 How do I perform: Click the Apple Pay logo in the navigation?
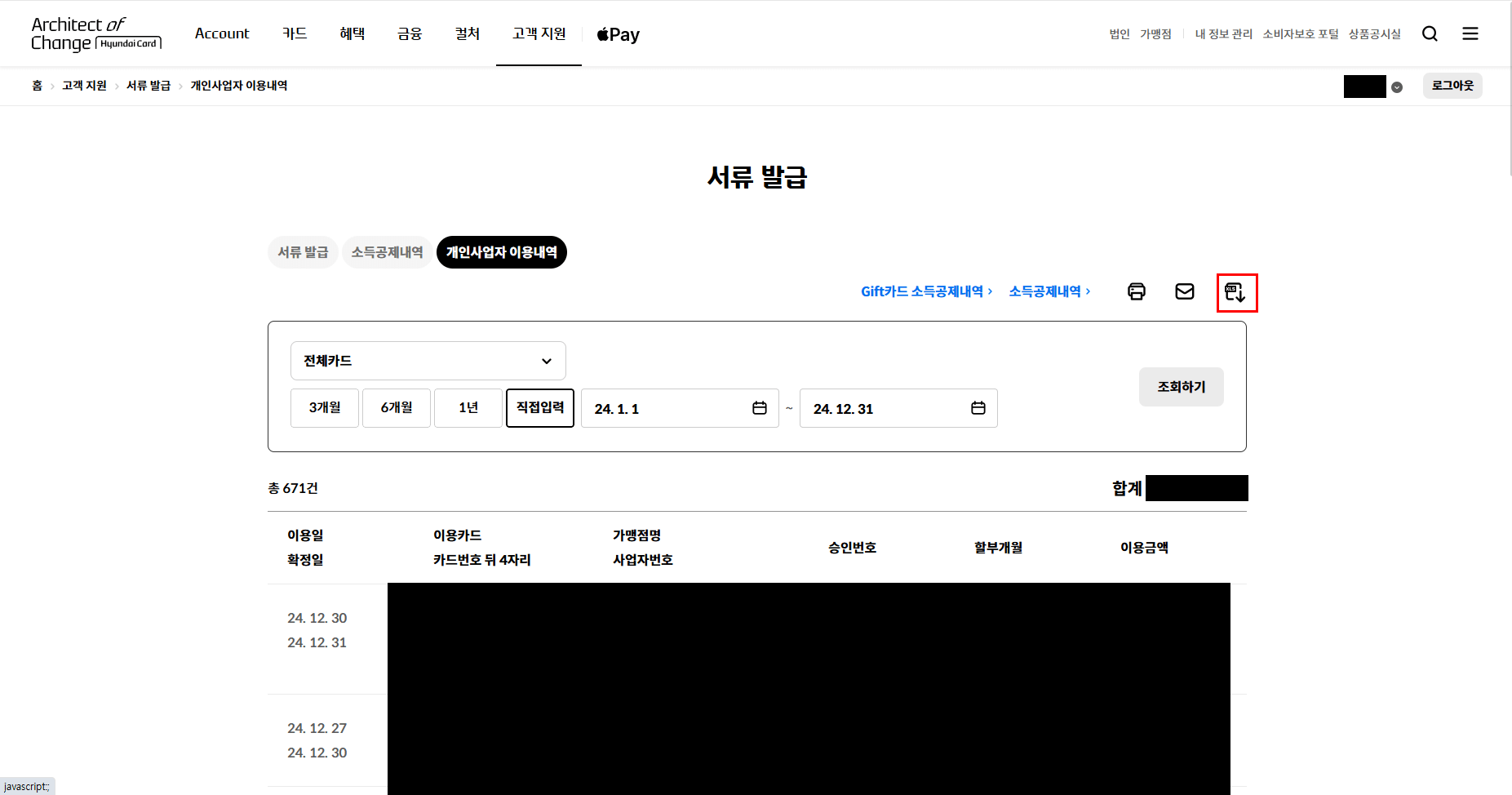(618, 33)
